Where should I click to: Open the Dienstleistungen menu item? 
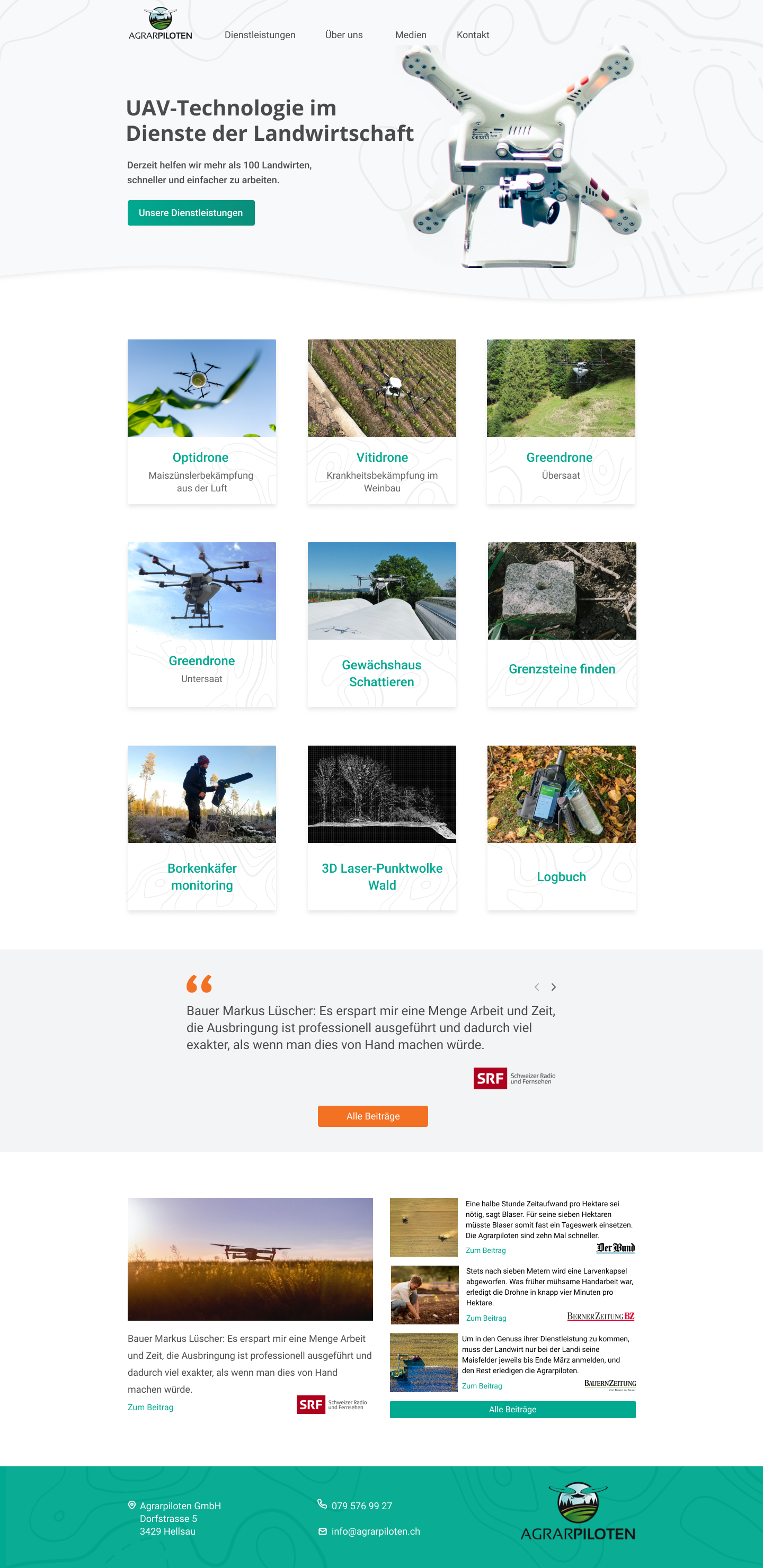[260, 35]
